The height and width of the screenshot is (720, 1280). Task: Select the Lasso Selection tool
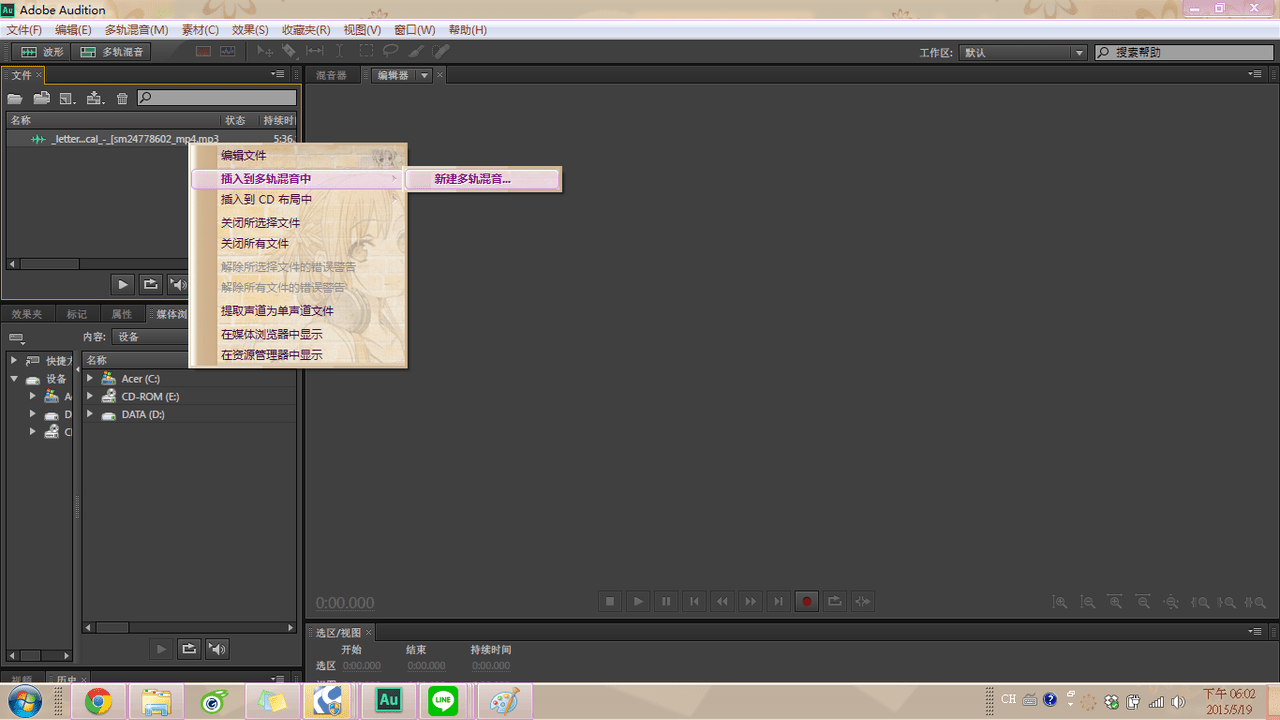(390, 51)
